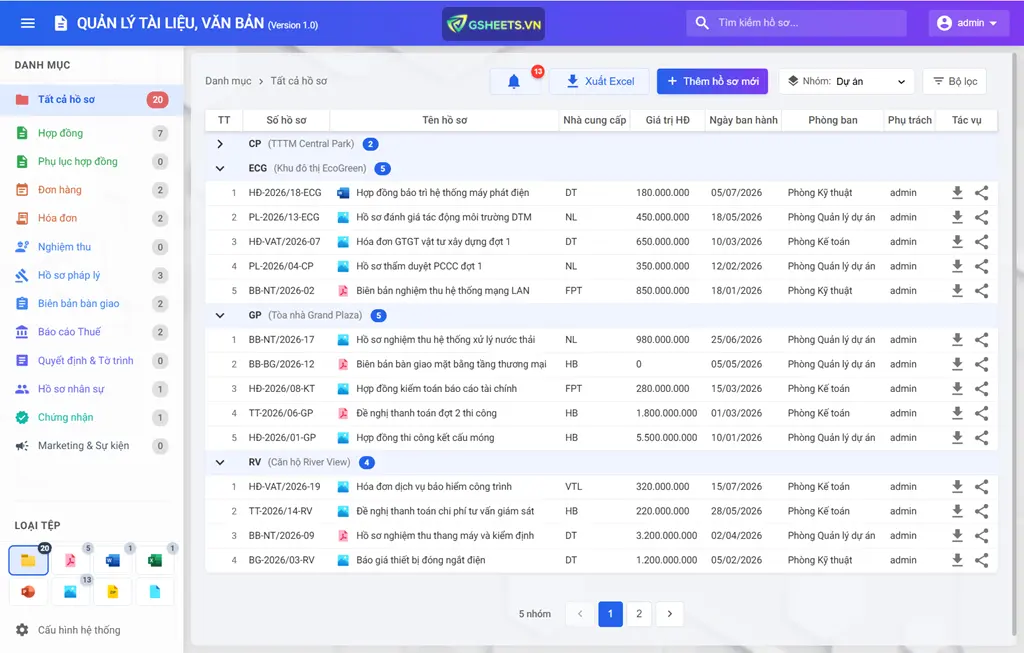The image size is (1024, 653).
Task: Click the Tìm kiếm hồ sơ search field
Action: click(797, 23)
